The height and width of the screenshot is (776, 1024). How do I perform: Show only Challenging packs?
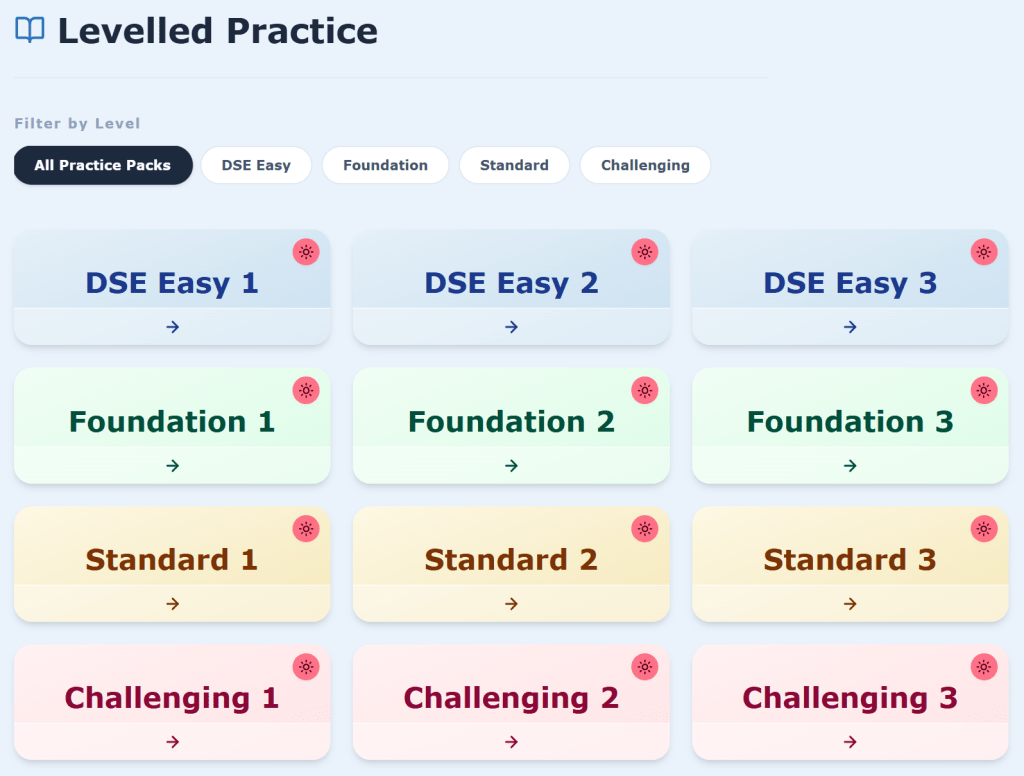(x=645, y=165)
